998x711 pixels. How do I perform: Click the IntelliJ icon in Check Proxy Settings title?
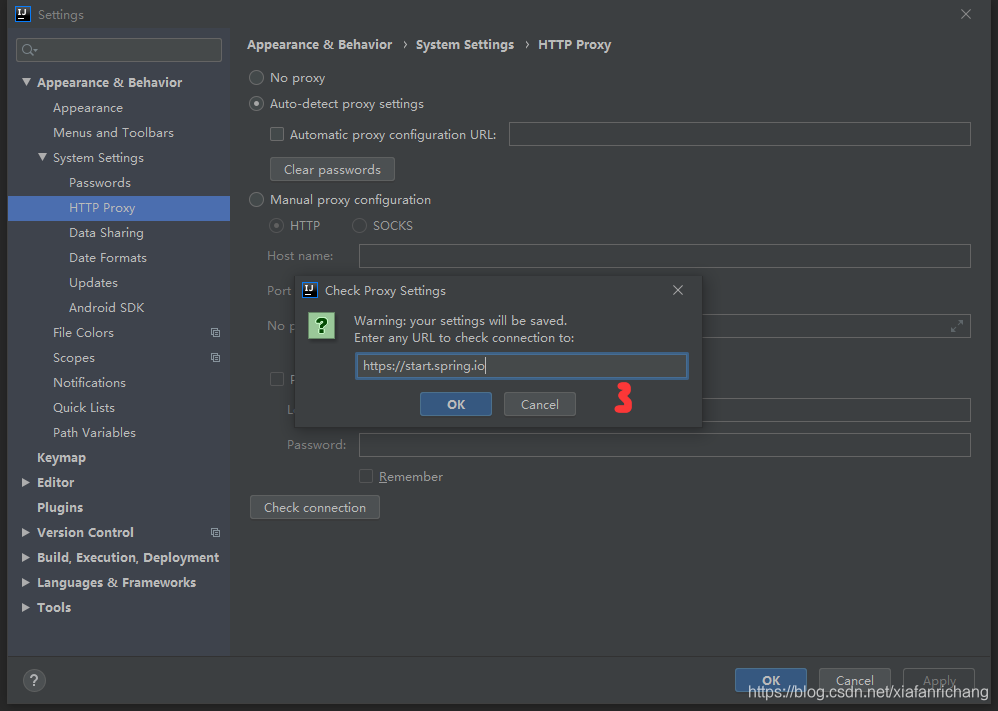click(309, 290)
